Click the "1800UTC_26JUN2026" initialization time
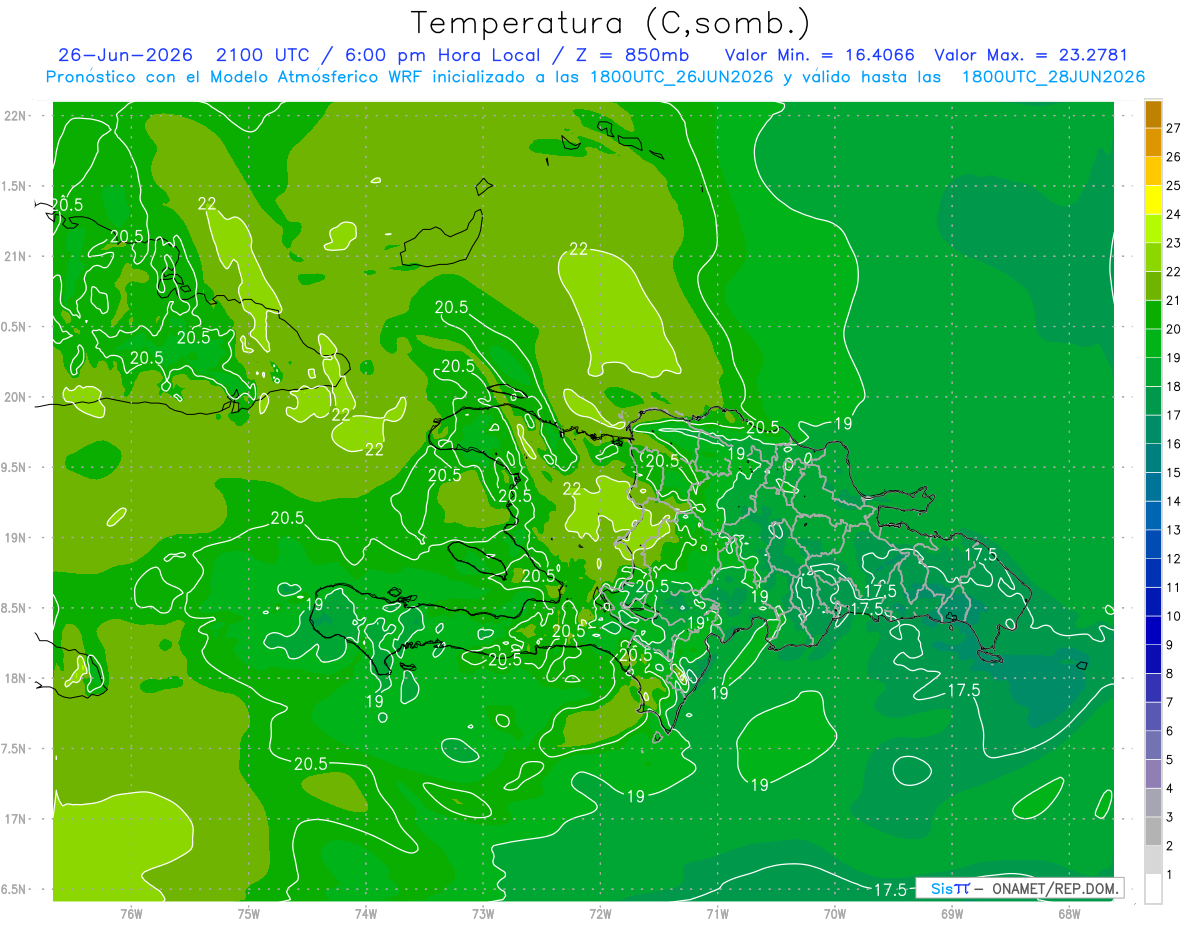This screenshot has height=927, width=1200. [x=681, y=77]
